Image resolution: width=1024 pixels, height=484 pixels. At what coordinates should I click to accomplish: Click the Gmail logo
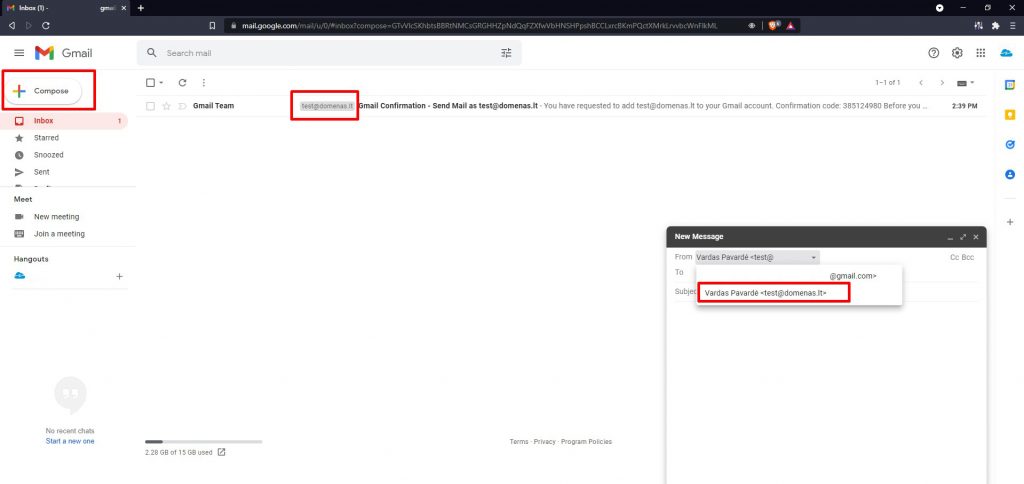pyautogui.click(x=63, y=53)
